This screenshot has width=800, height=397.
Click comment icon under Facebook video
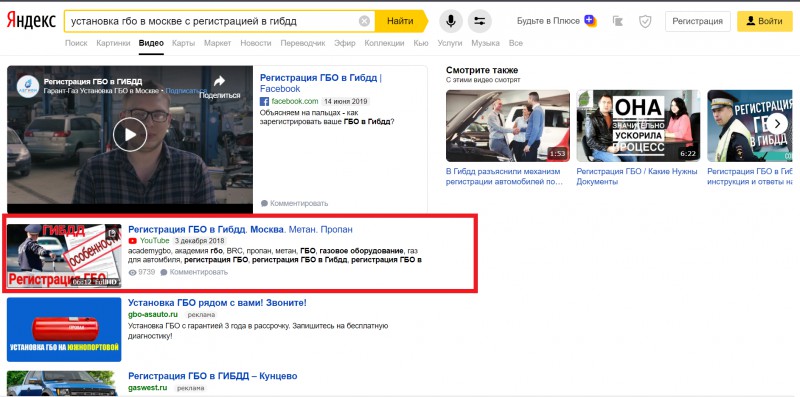264,203
